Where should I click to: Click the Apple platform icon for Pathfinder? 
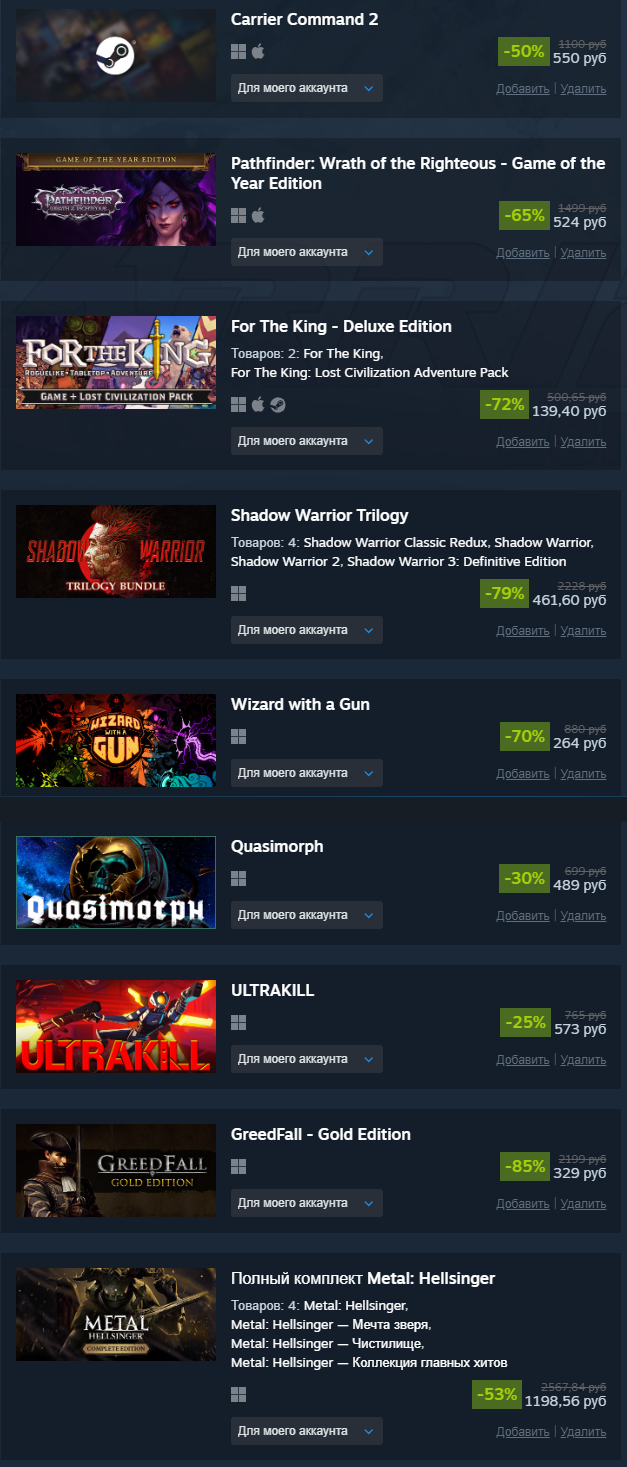coord(258,215)
